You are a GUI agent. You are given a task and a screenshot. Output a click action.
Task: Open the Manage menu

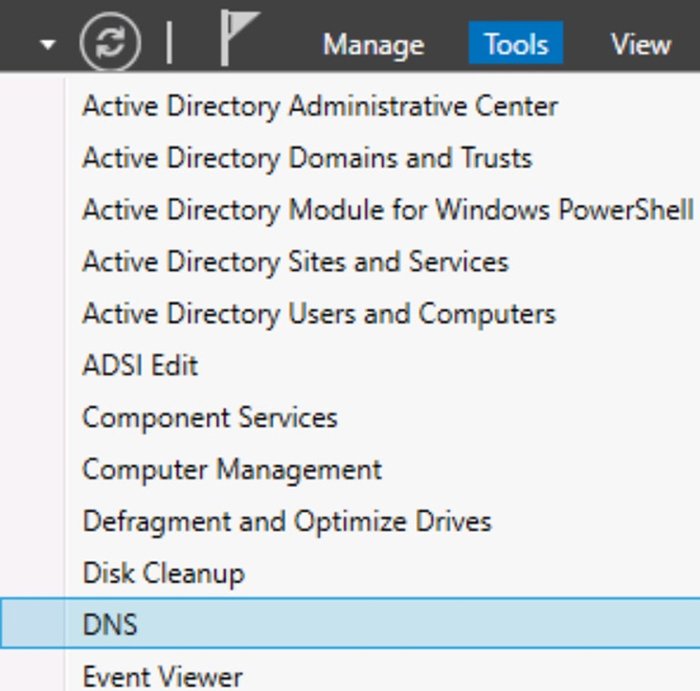[373, 45]
